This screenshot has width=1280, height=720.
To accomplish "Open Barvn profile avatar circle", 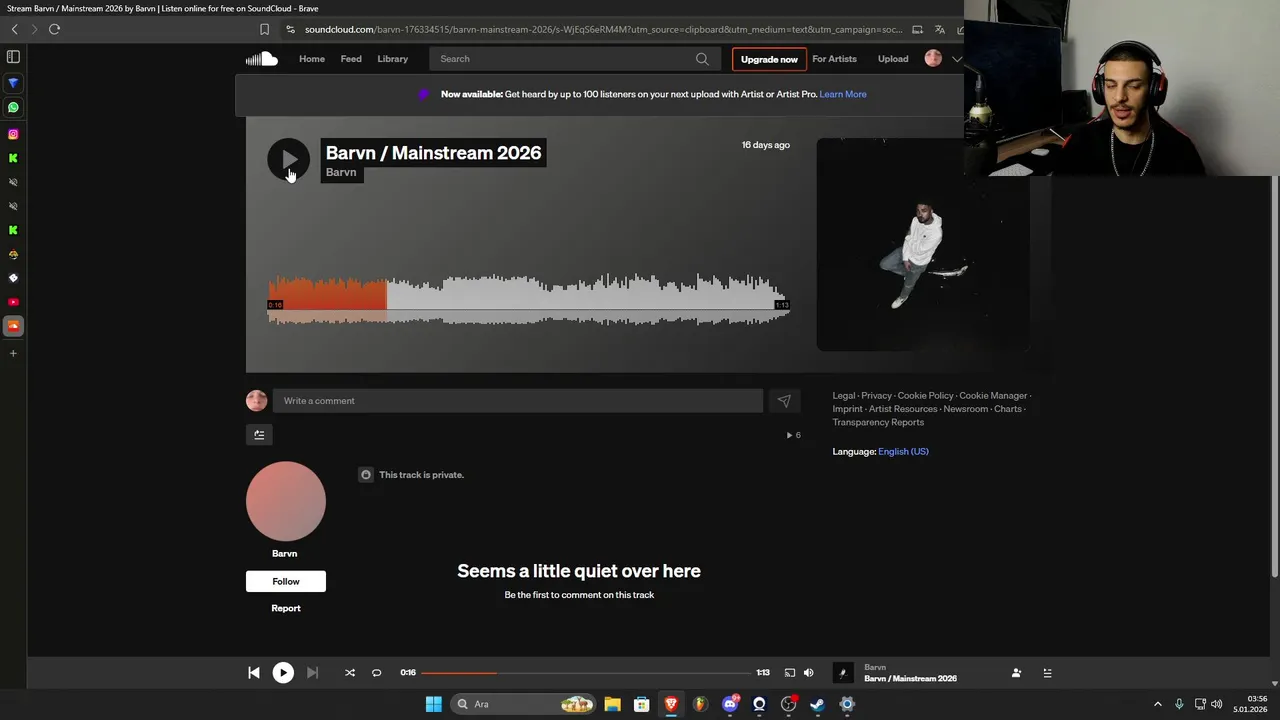I will [x=286, y=501].
